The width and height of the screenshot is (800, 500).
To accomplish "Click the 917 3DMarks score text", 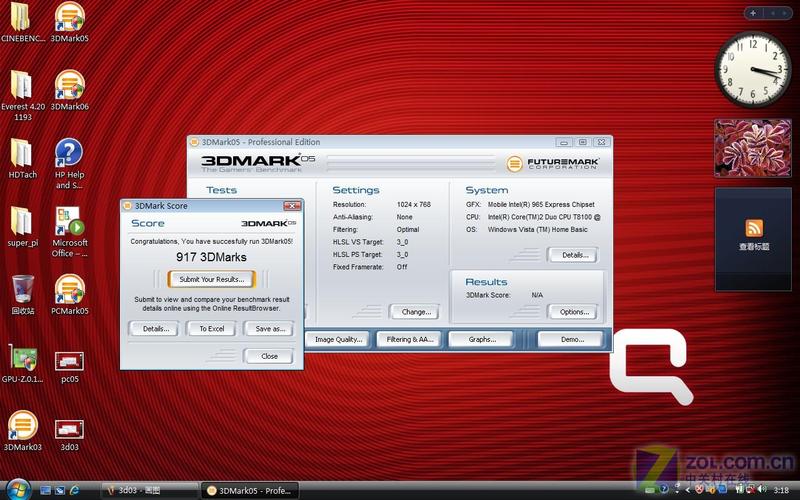I will click(x=211, y=257).
